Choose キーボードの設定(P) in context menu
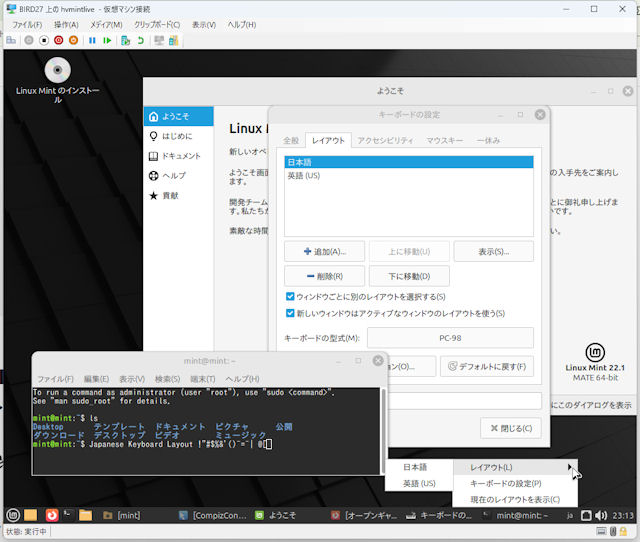The height and width of the screenshot is (542, 640). tap(515, 483)
